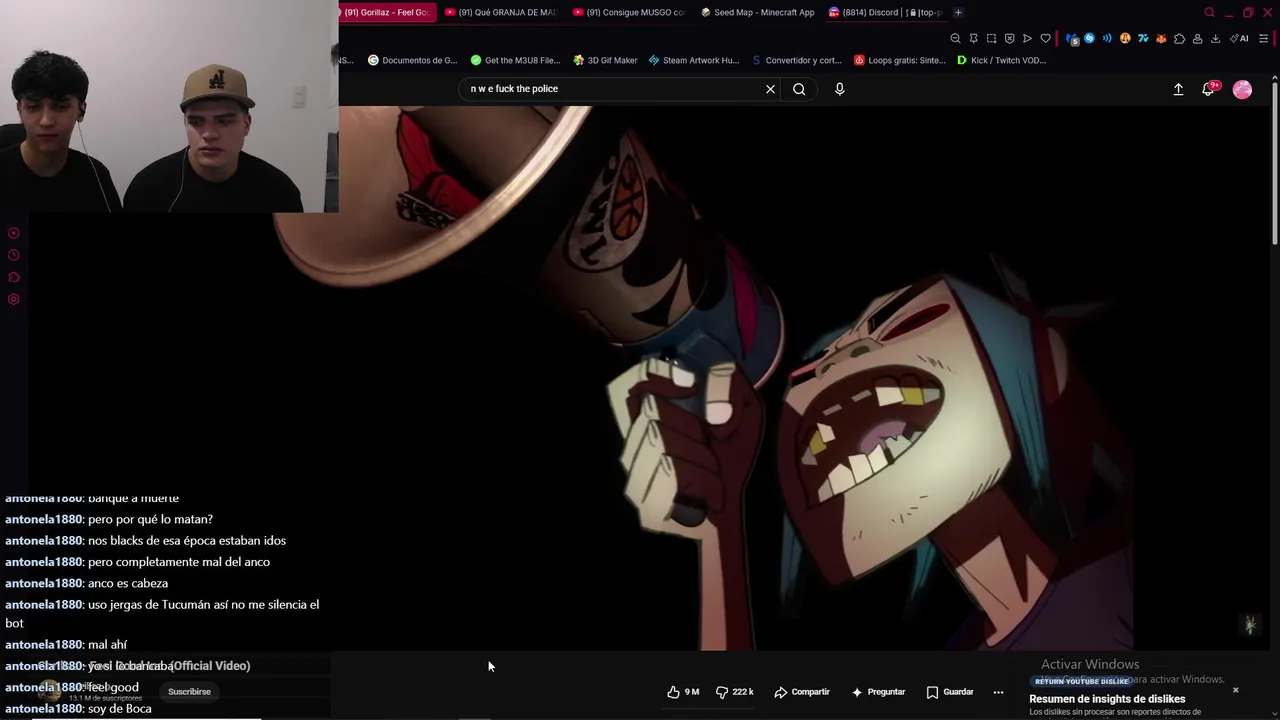Screen dimensions: 1280x720
Task: Open the Steam Artwork Hu... bookmark
Action: [694, 60]
